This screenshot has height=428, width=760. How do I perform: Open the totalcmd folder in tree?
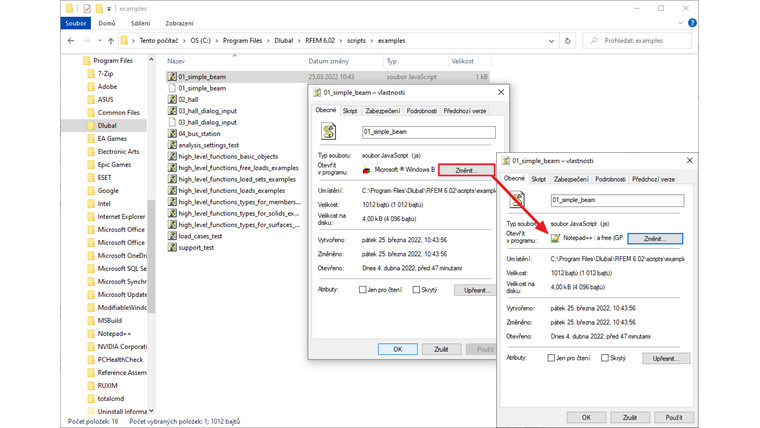tap(111, 398)
